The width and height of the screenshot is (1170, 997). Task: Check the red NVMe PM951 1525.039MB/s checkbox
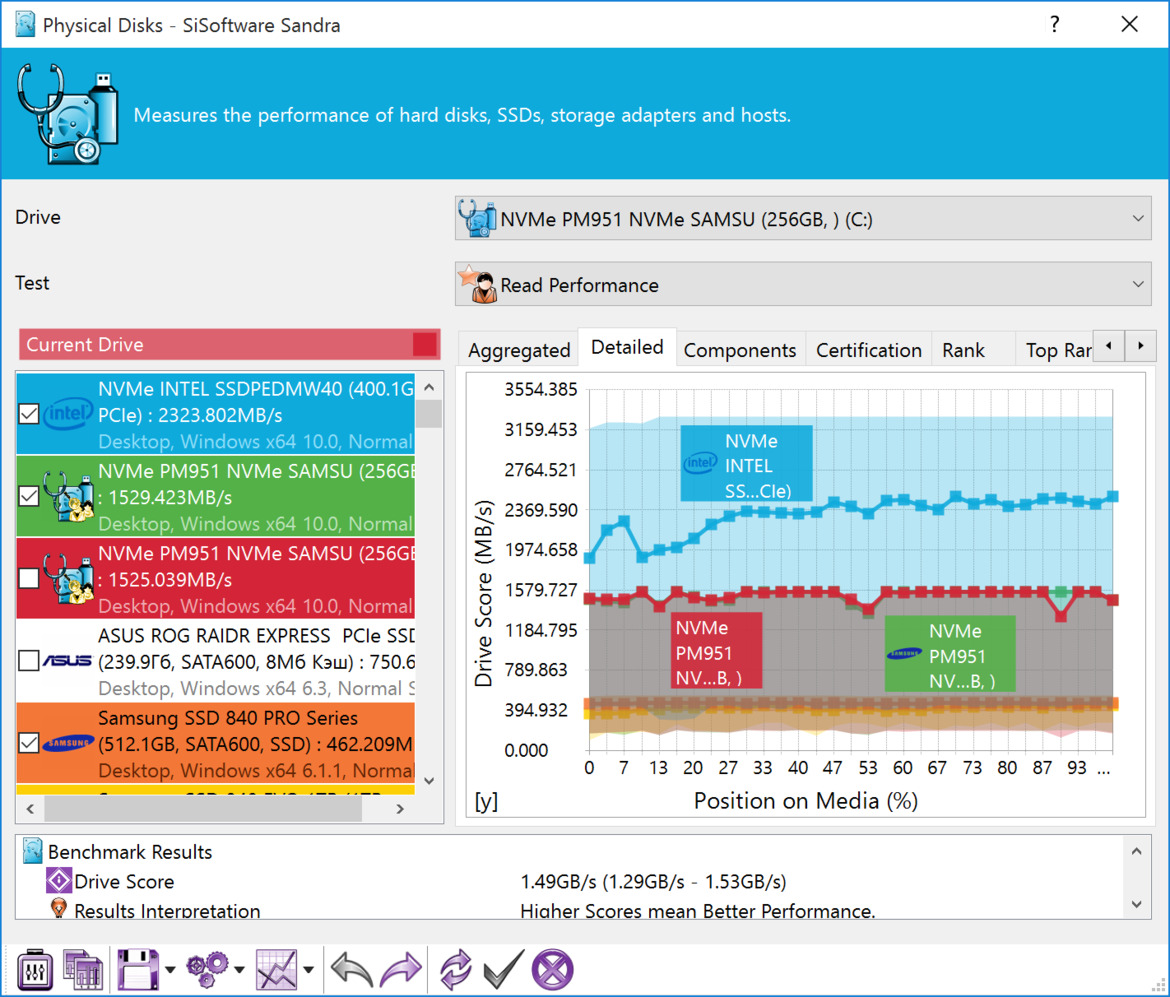tap(28, 578)
